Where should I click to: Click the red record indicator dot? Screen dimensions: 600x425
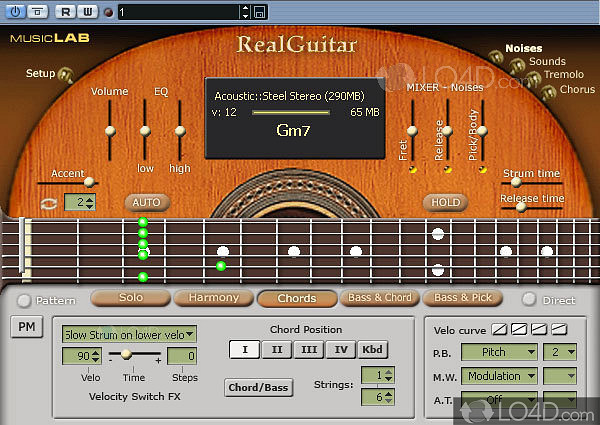pos(109,13)
